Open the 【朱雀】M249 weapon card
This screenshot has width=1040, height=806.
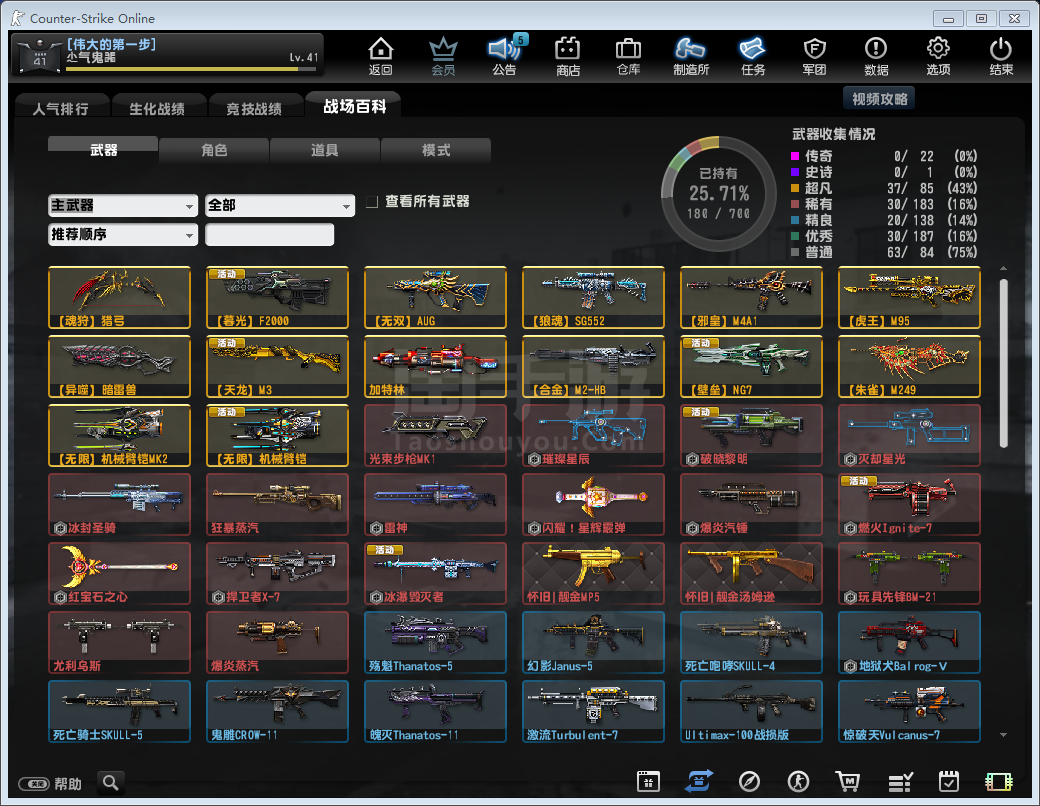pos(909,366)
